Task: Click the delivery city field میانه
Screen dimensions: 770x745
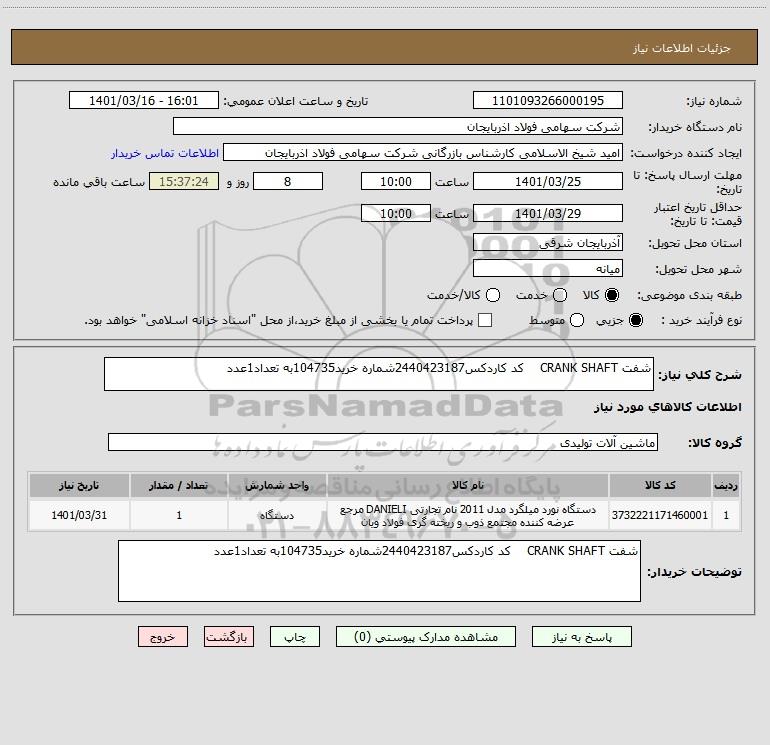Action: [x=548, y=269]
